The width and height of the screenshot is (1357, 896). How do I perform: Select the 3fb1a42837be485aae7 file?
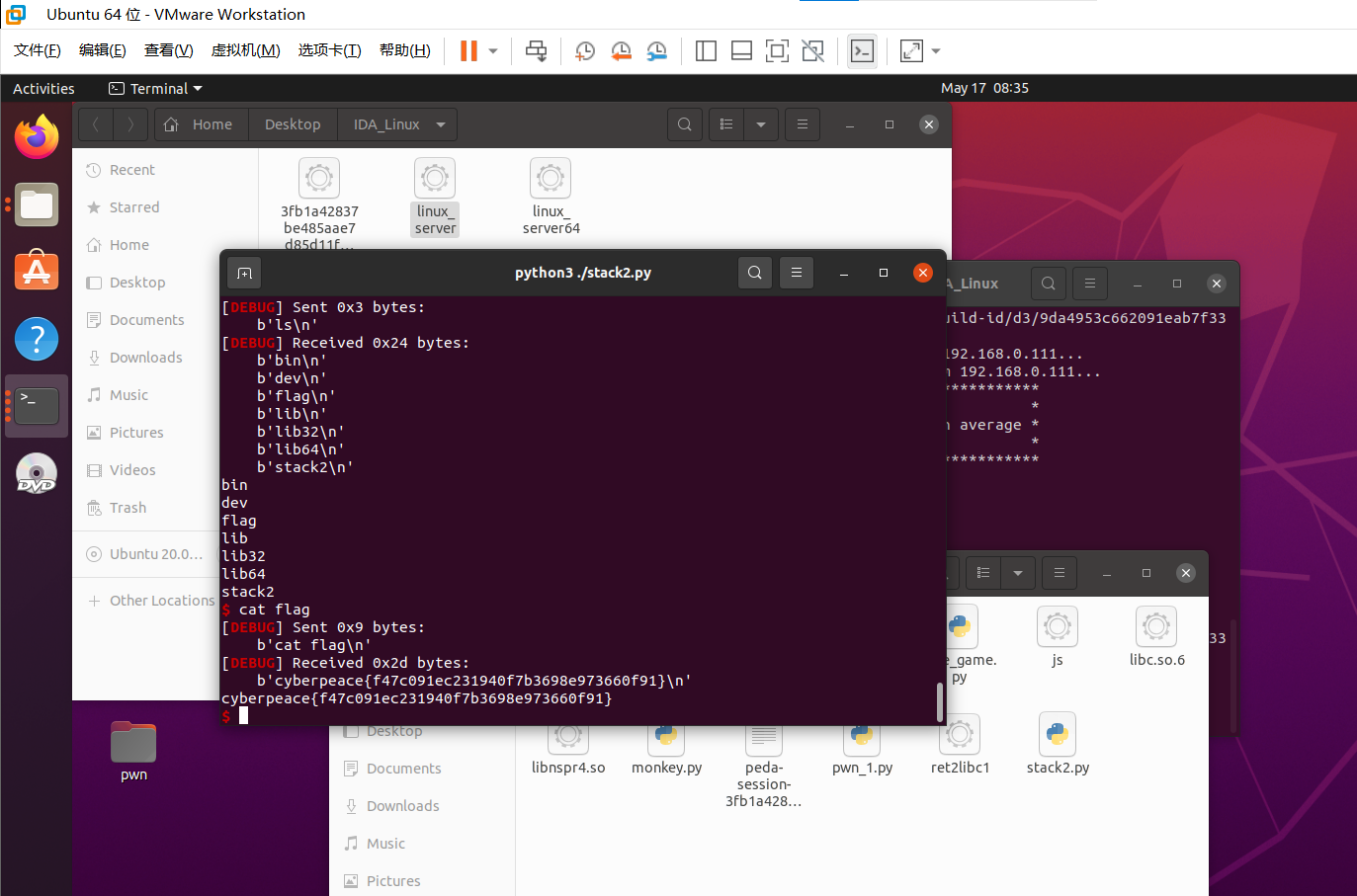(319, 203)
